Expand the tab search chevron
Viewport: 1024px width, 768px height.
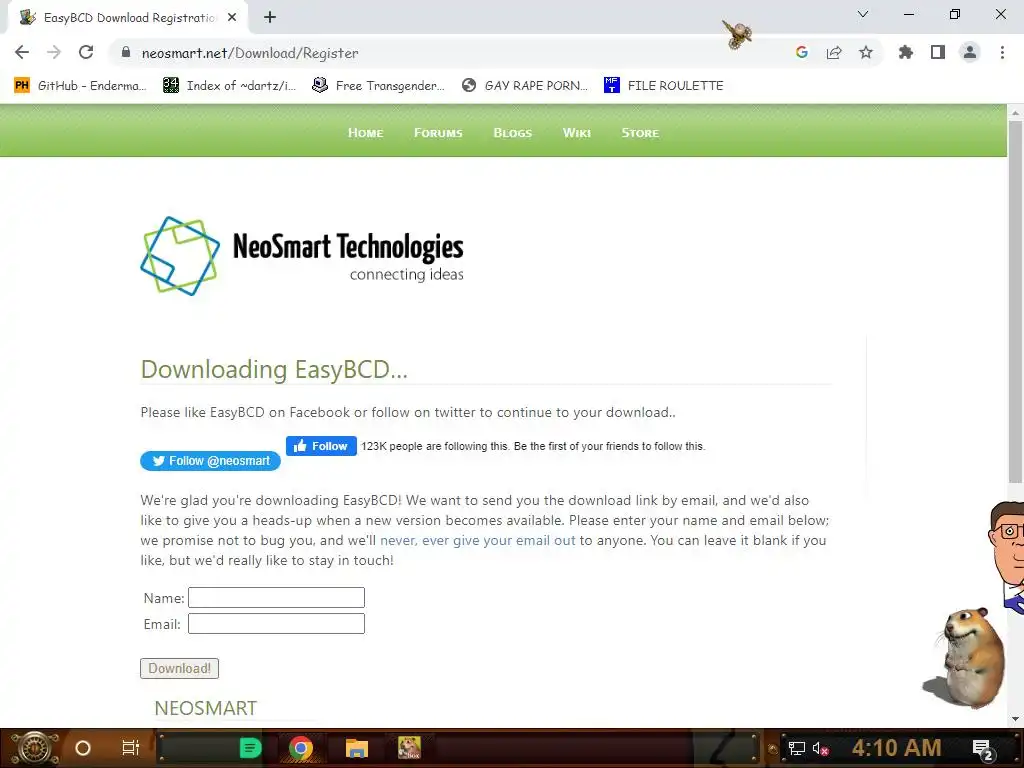tap(863, 14)
